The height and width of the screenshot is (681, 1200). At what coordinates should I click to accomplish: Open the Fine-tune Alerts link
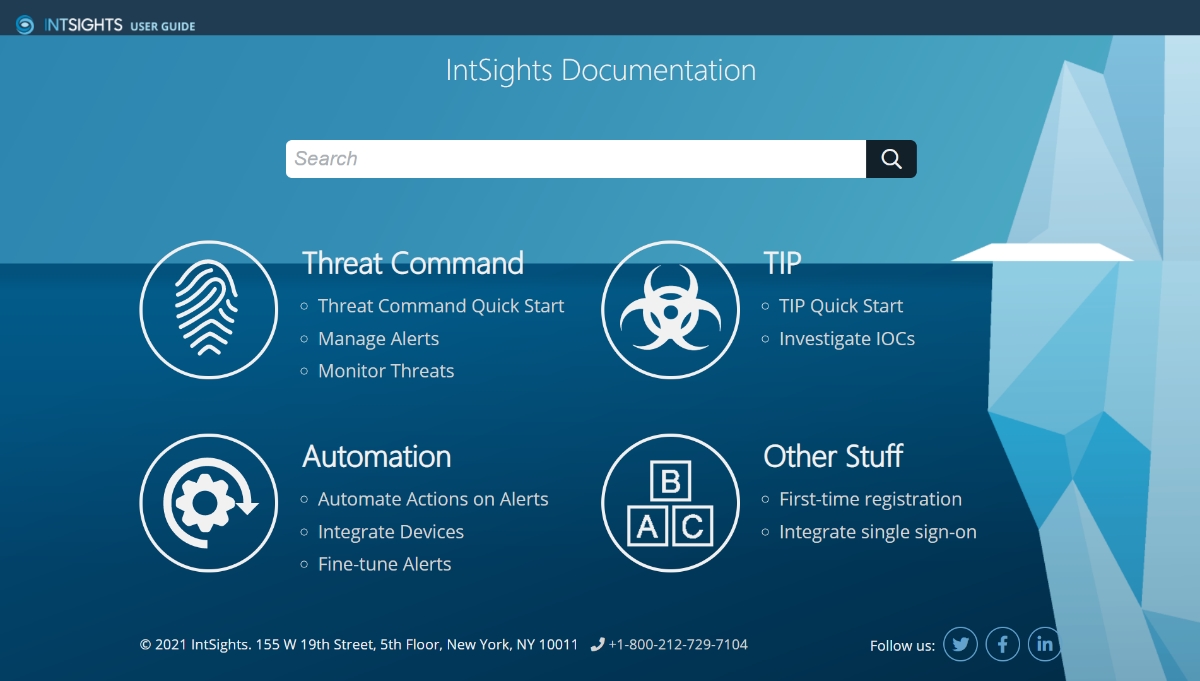[384, 564]
